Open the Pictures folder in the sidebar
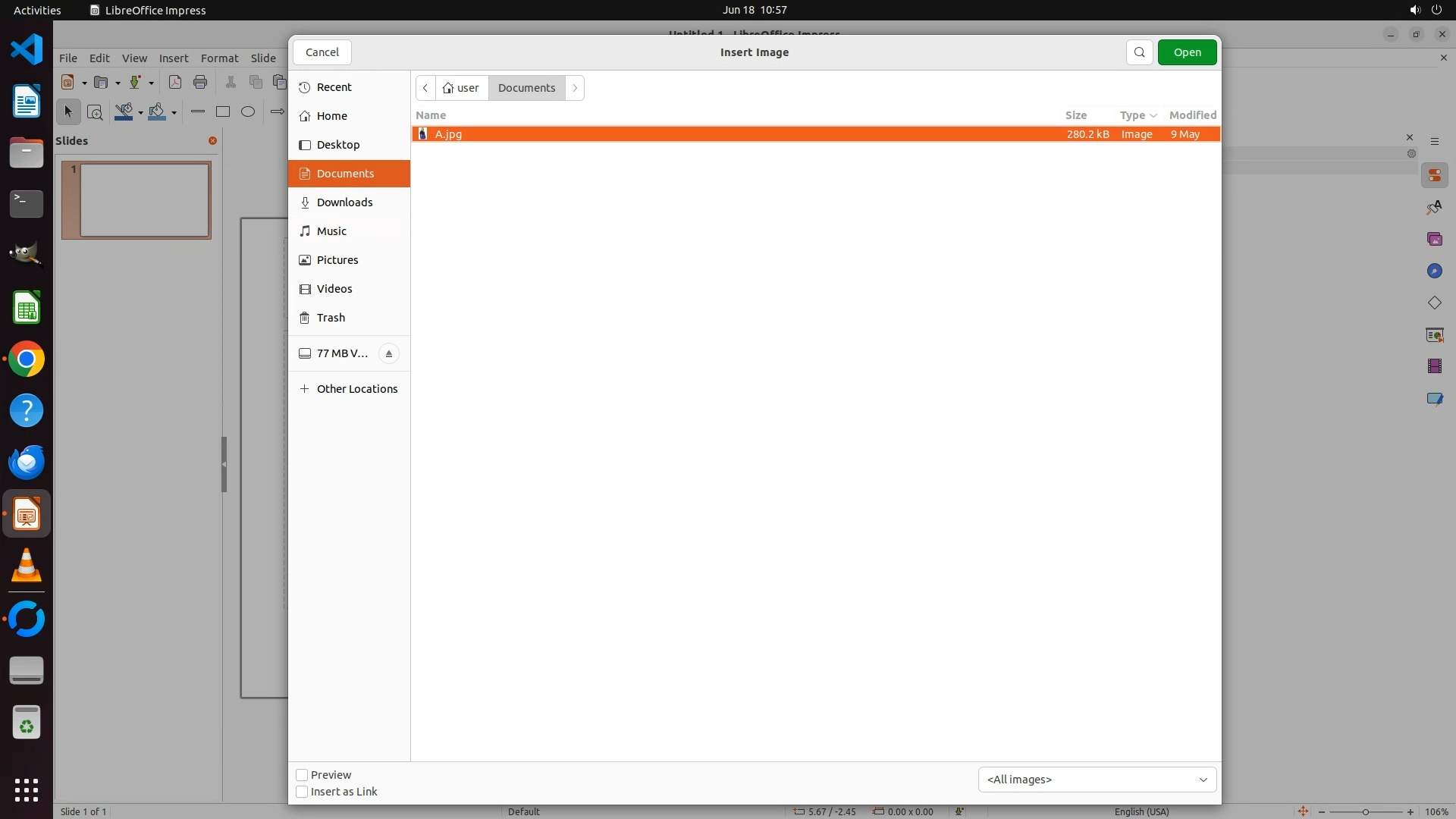Viewport: 1456px width, 819px height. coord(337,260)
